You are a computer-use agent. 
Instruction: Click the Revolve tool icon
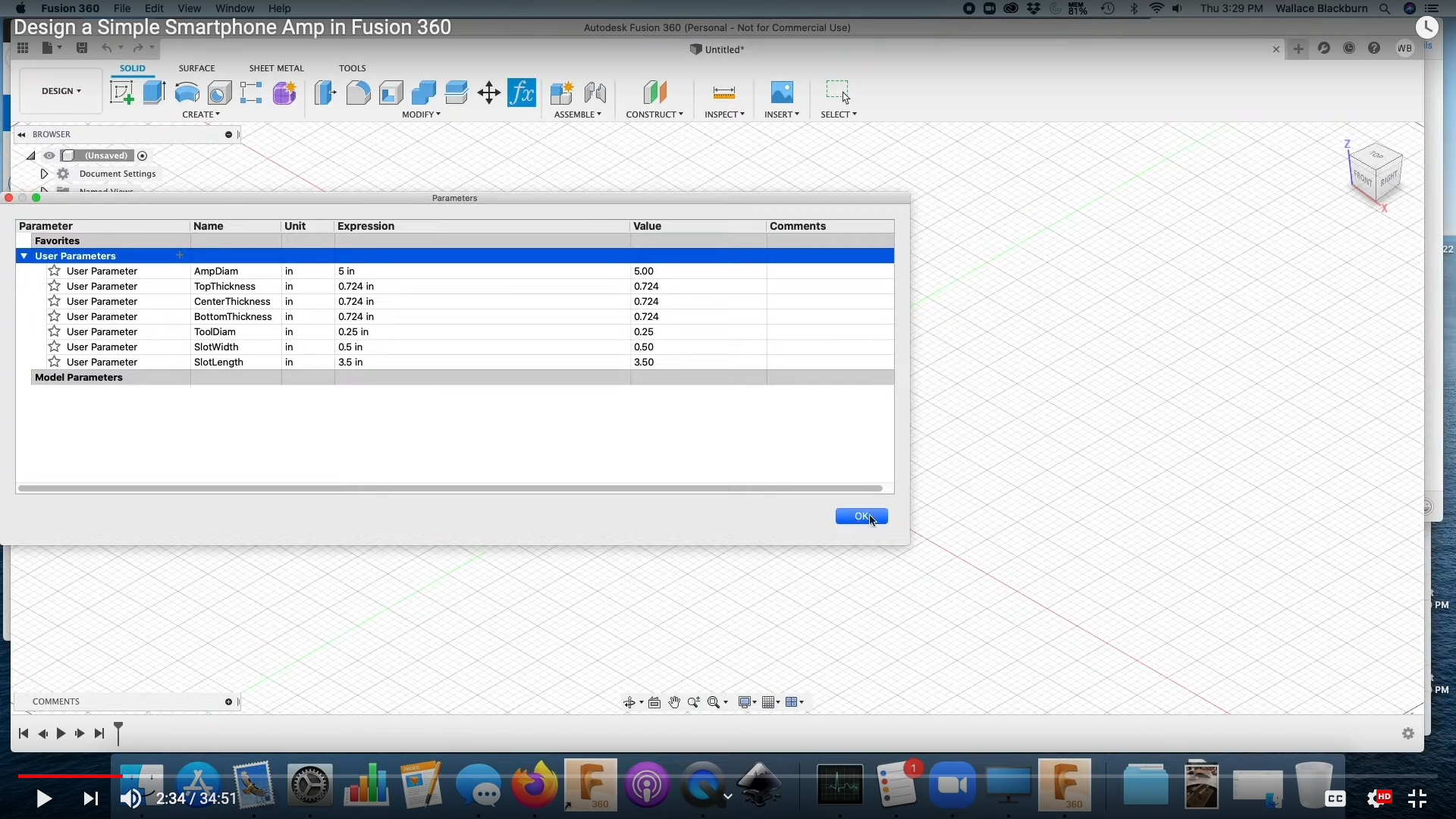point(187,93)
